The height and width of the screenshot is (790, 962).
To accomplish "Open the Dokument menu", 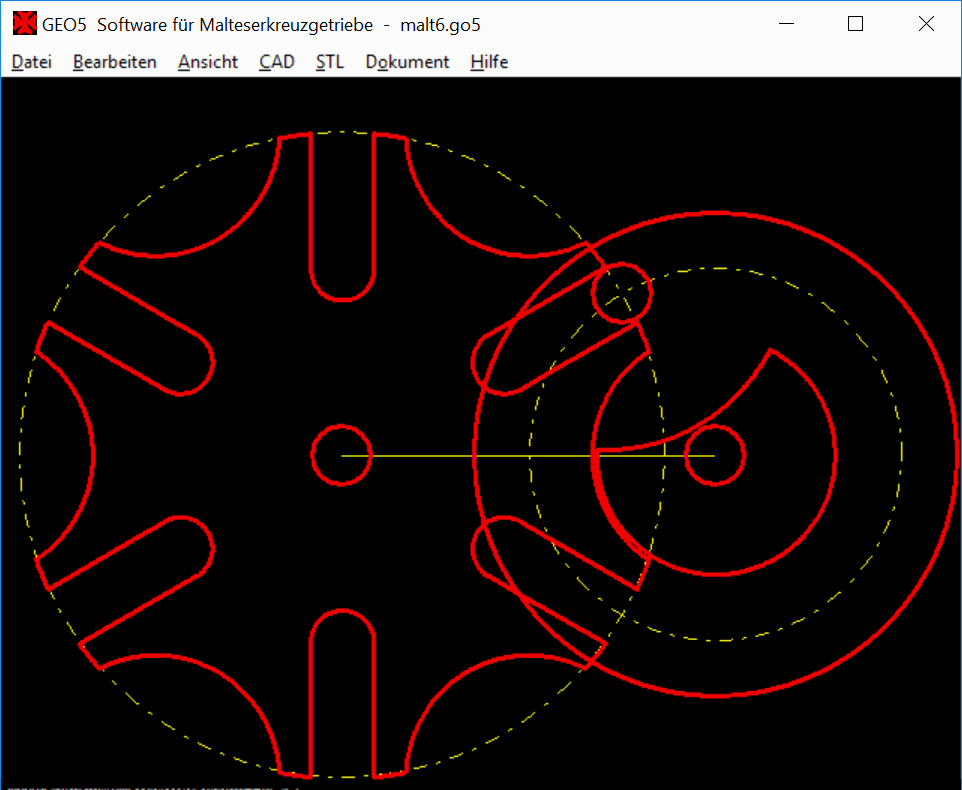I will click(x=407, y=62).
